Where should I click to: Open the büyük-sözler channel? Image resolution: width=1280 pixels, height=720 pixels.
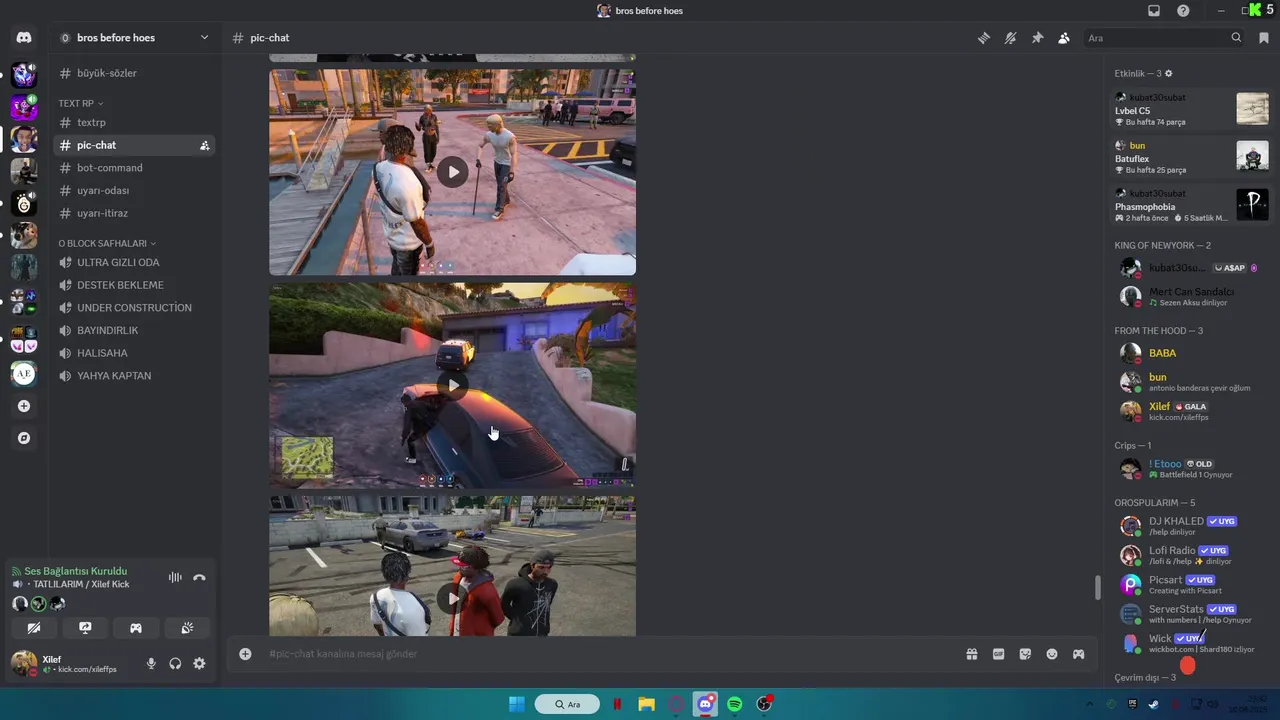(134, 73)
